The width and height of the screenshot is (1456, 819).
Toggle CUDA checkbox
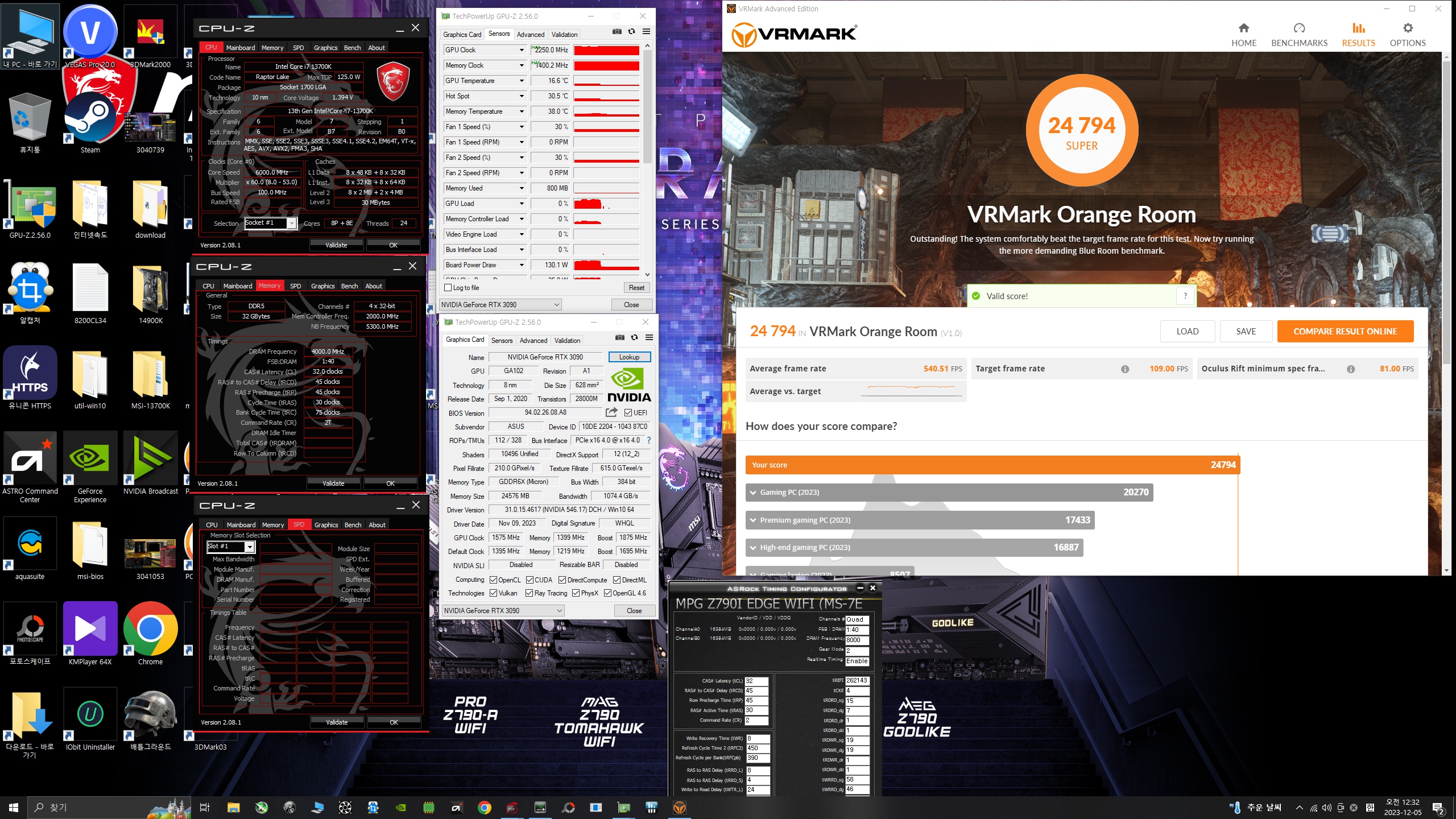click(x=530, y=580)
